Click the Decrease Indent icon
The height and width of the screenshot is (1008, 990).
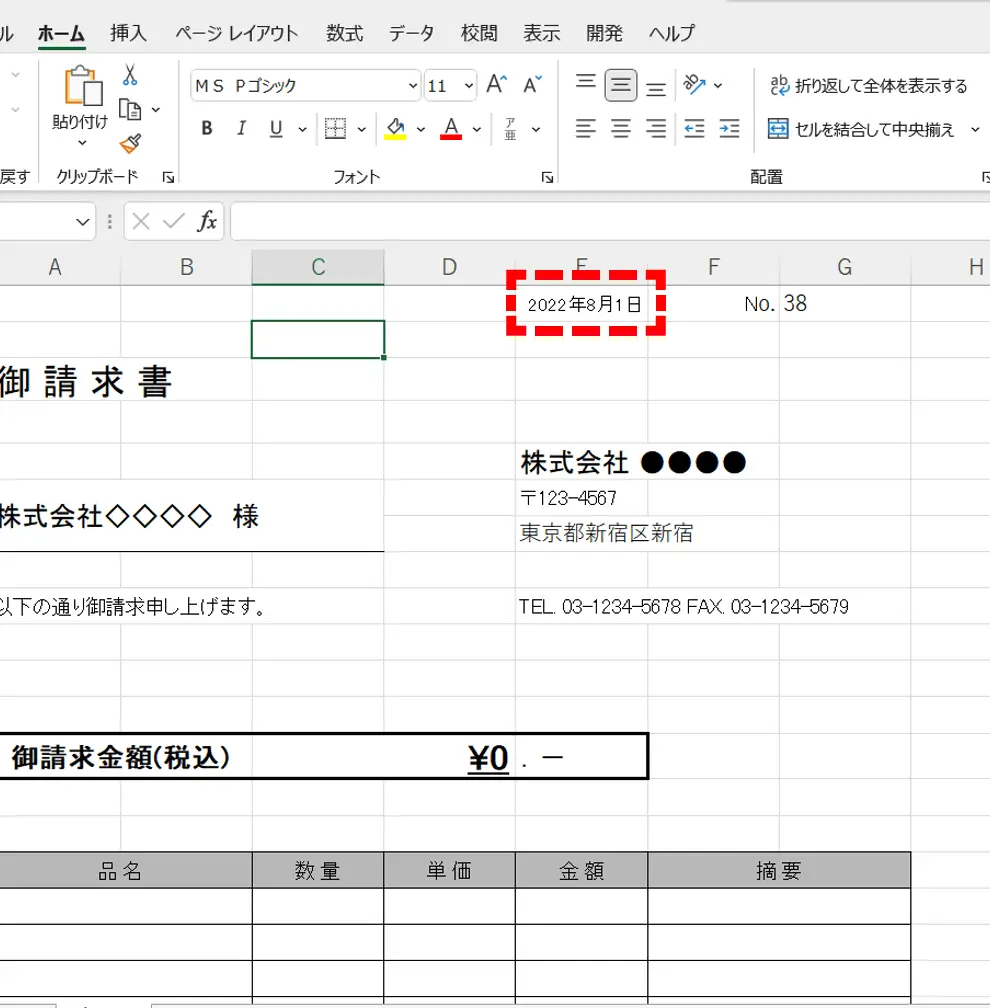pos(694,128)
